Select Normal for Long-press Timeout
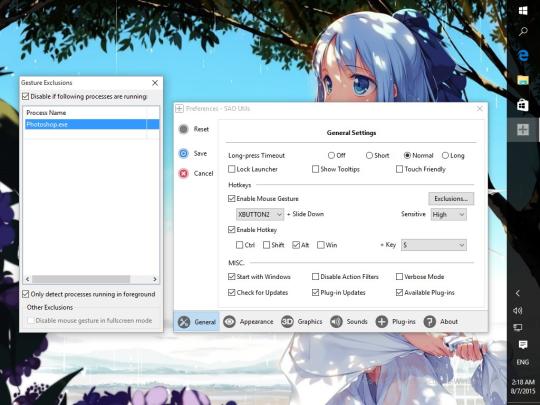540x405 pixels. (x=407, y=156)
